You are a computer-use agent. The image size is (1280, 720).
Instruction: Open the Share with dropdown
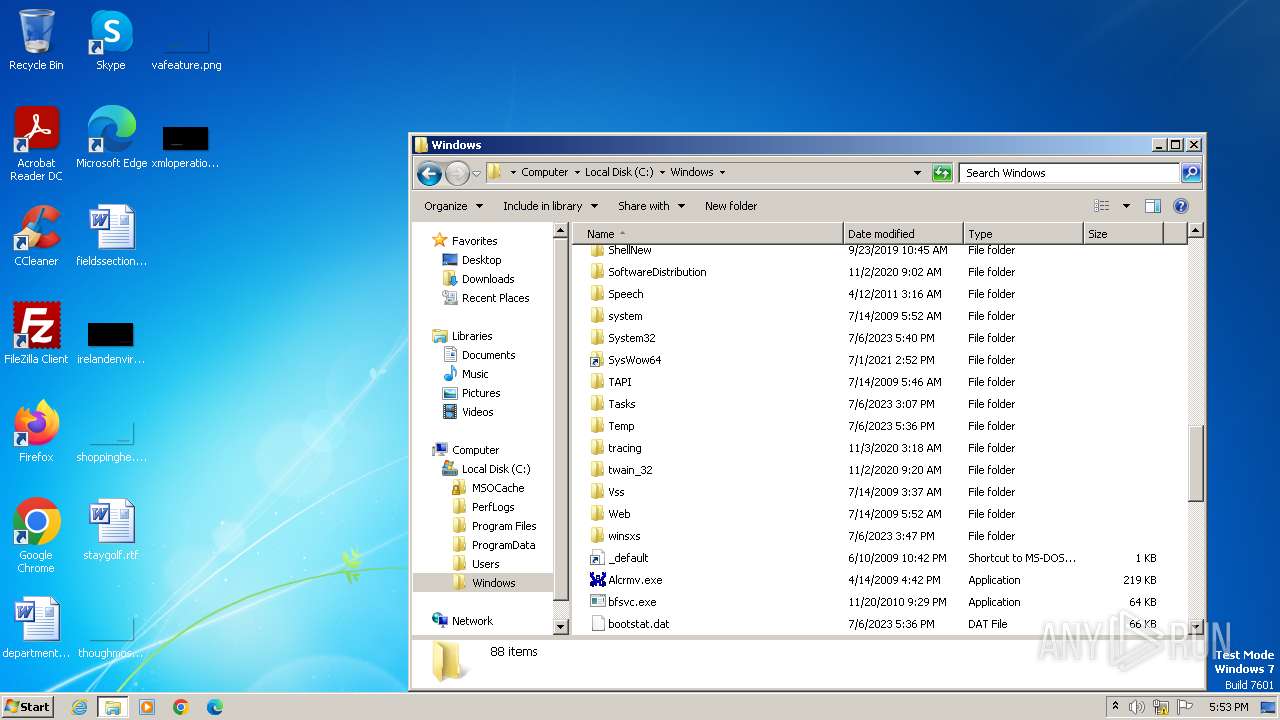pyautogui.click(x=652, y=206)
